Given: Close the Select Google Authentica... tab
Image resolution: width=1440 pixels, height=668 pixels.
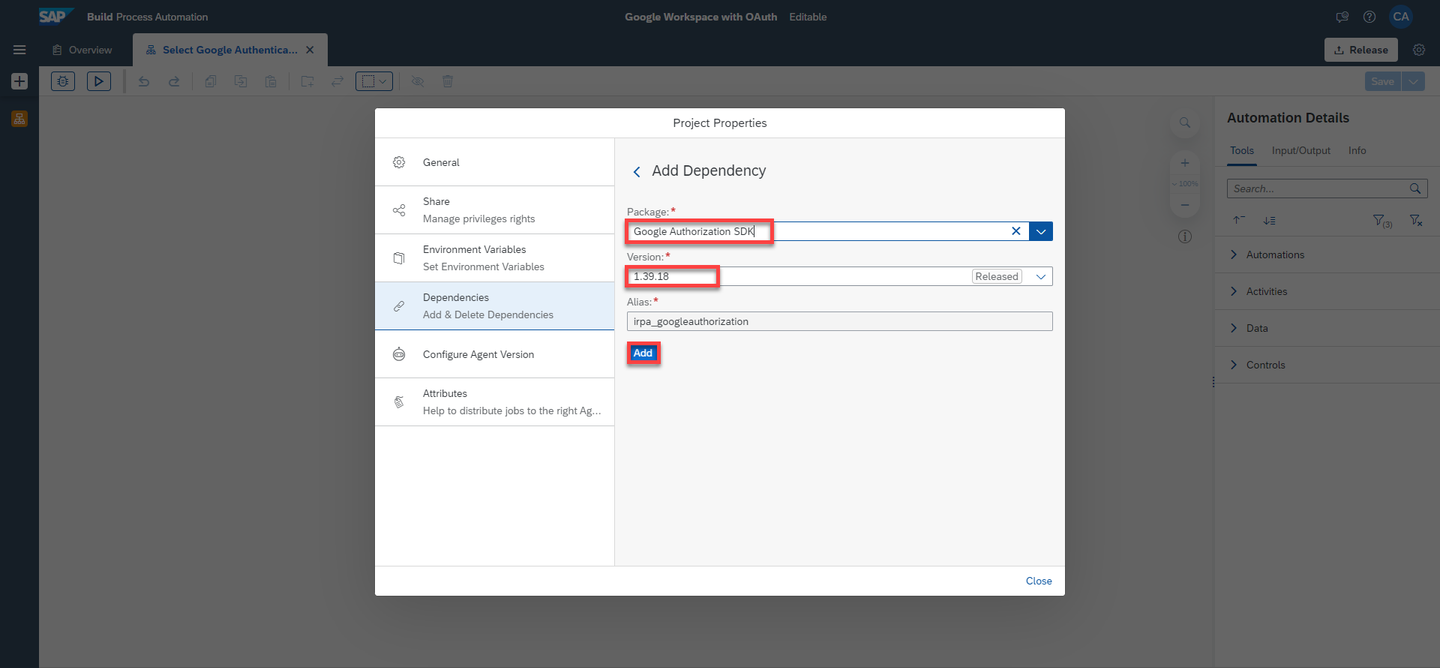Looking at the screenshot, I should (x=310, y=50).
